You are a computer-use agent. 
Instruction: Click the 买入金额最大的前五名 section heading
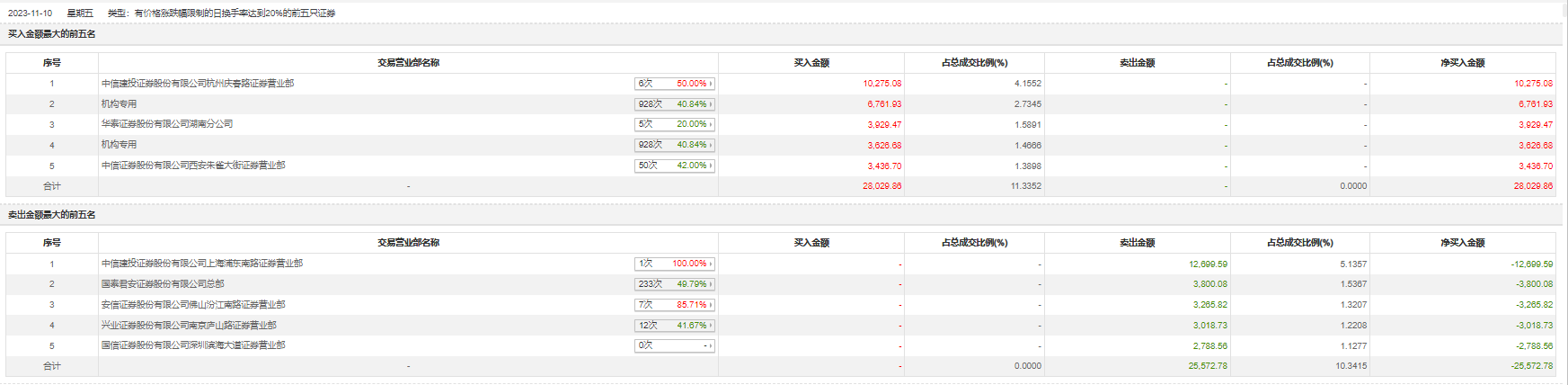tap(52, 34)
